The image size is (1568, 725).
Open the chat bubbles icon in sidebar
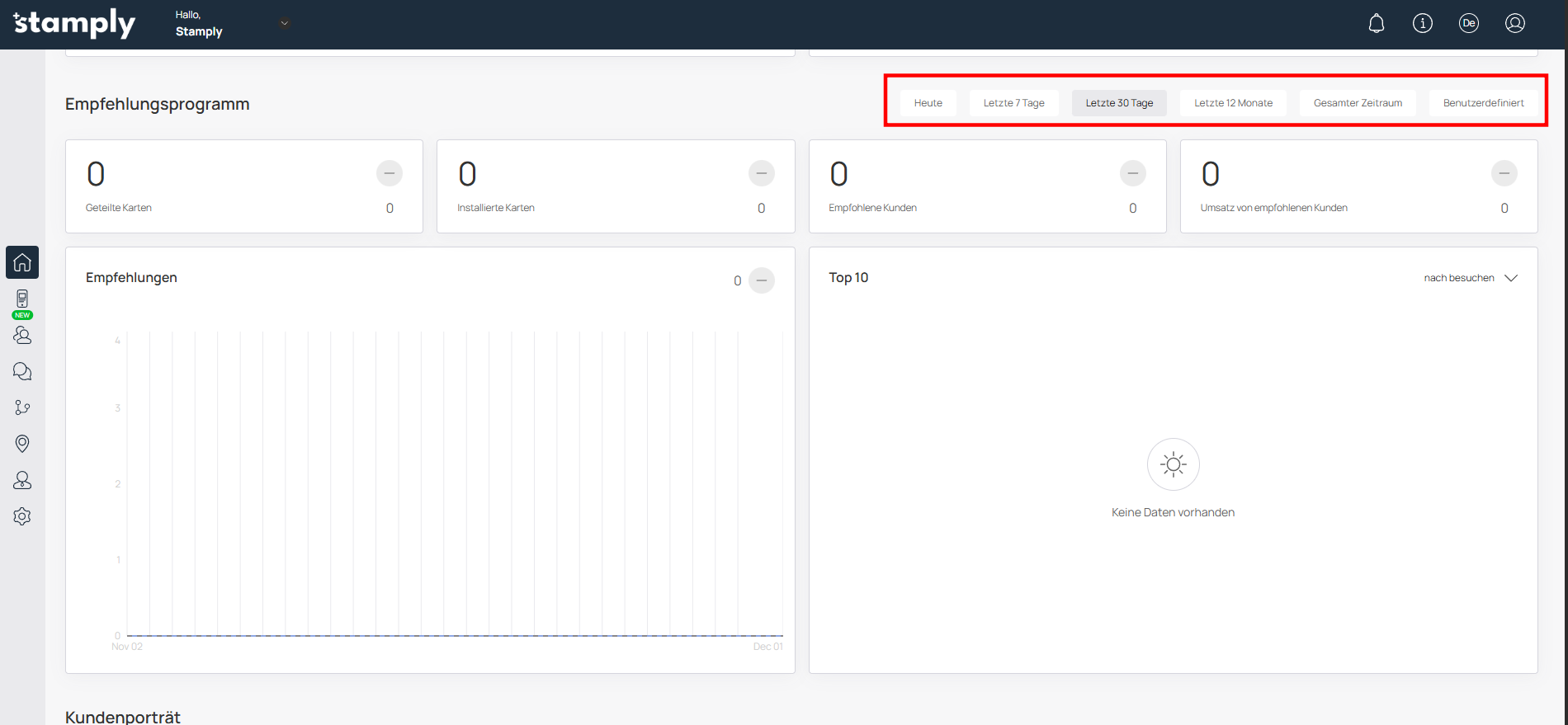click(x=22, y=371)
